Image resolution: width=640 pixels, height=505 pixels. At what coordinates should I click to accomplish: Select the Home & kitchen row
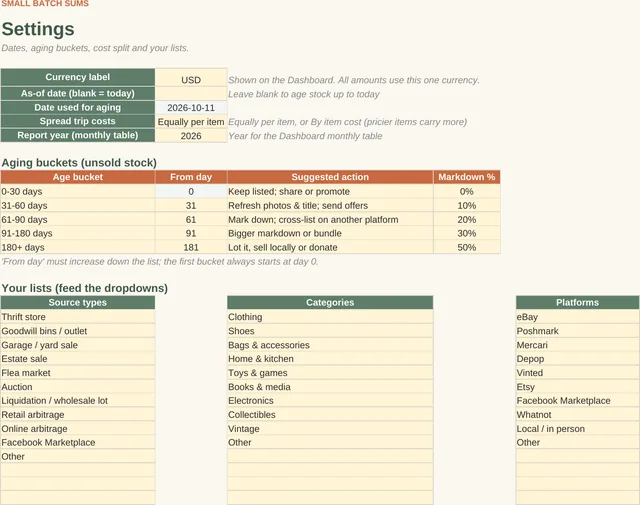tap(330, 359)
